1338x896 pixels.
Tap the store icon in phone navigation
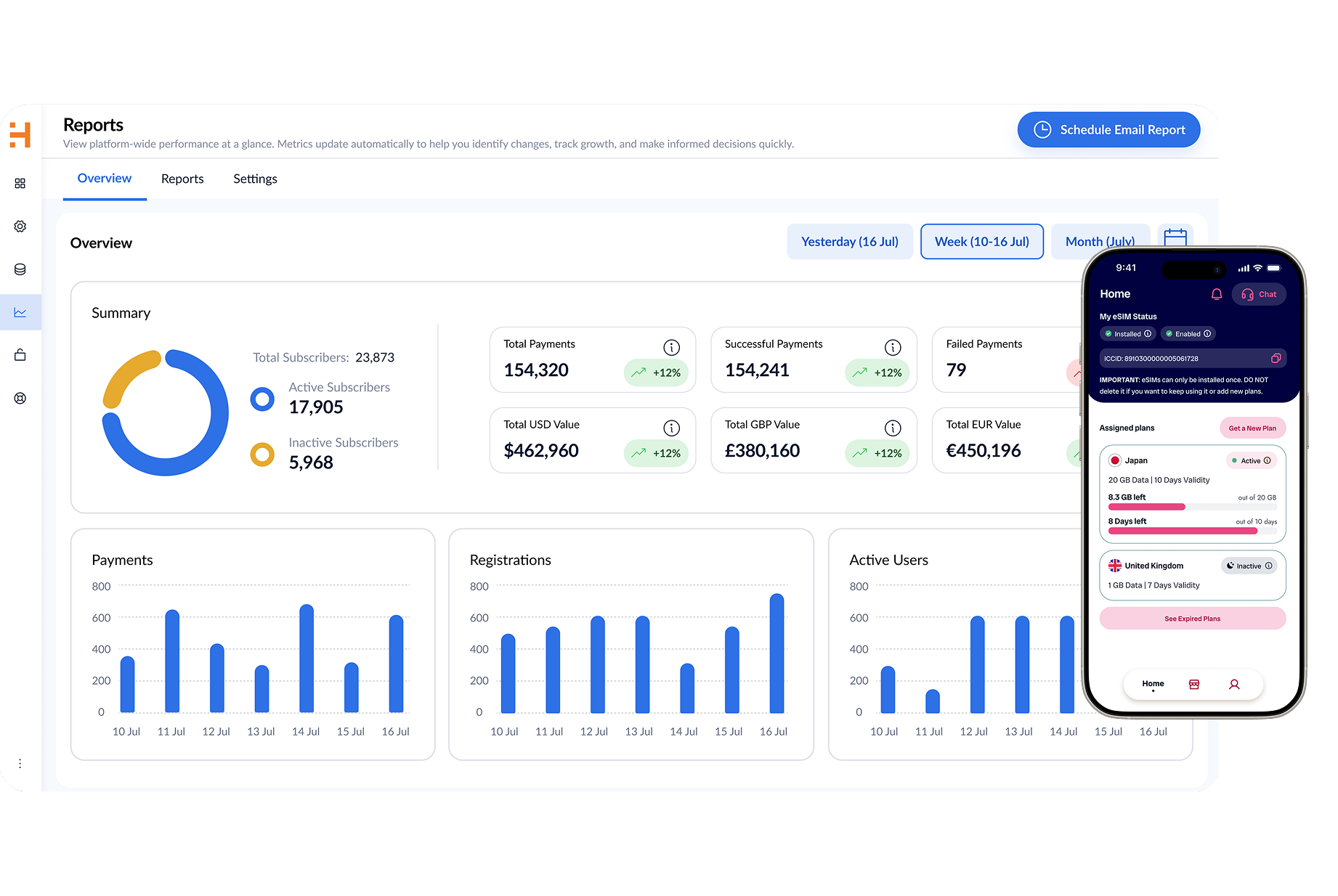pos(1194,684)
